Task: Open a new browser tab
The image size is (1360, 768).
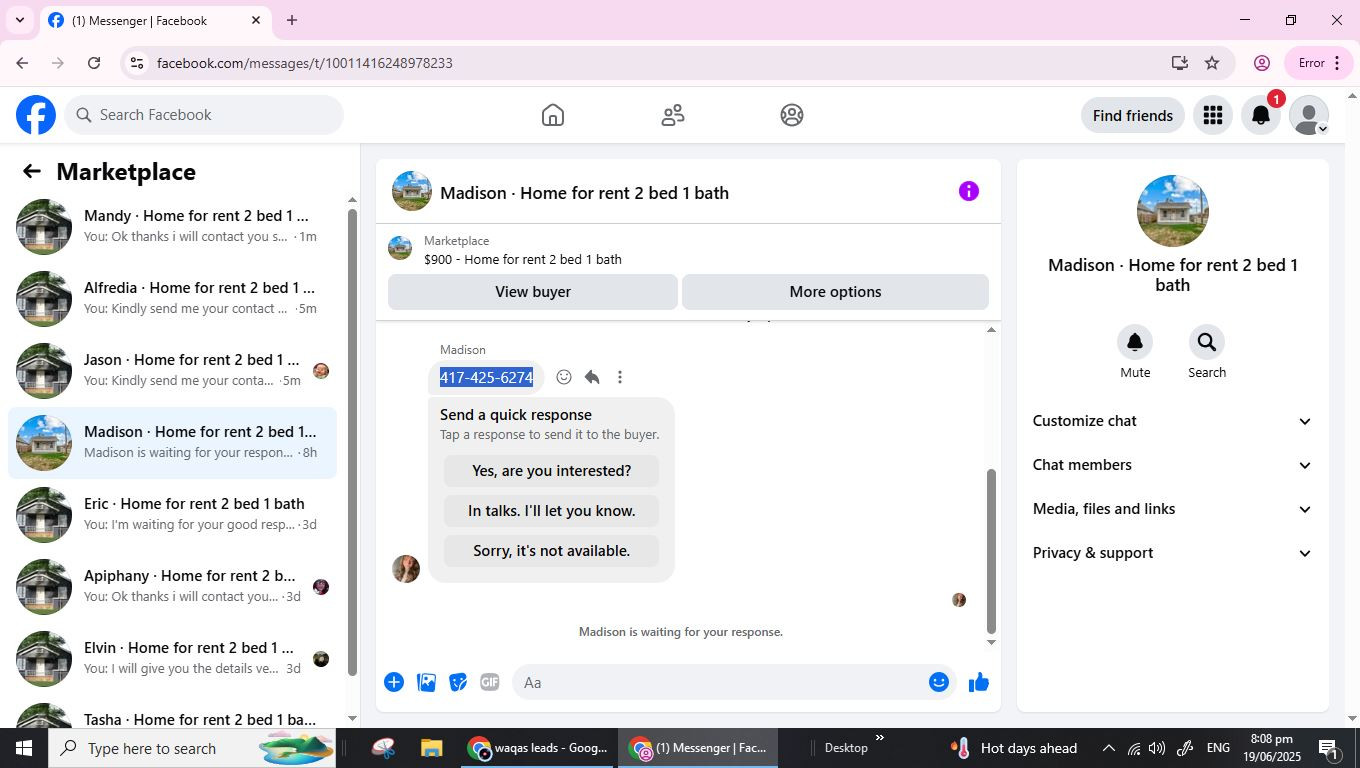Action: click(x=292, y=20)
